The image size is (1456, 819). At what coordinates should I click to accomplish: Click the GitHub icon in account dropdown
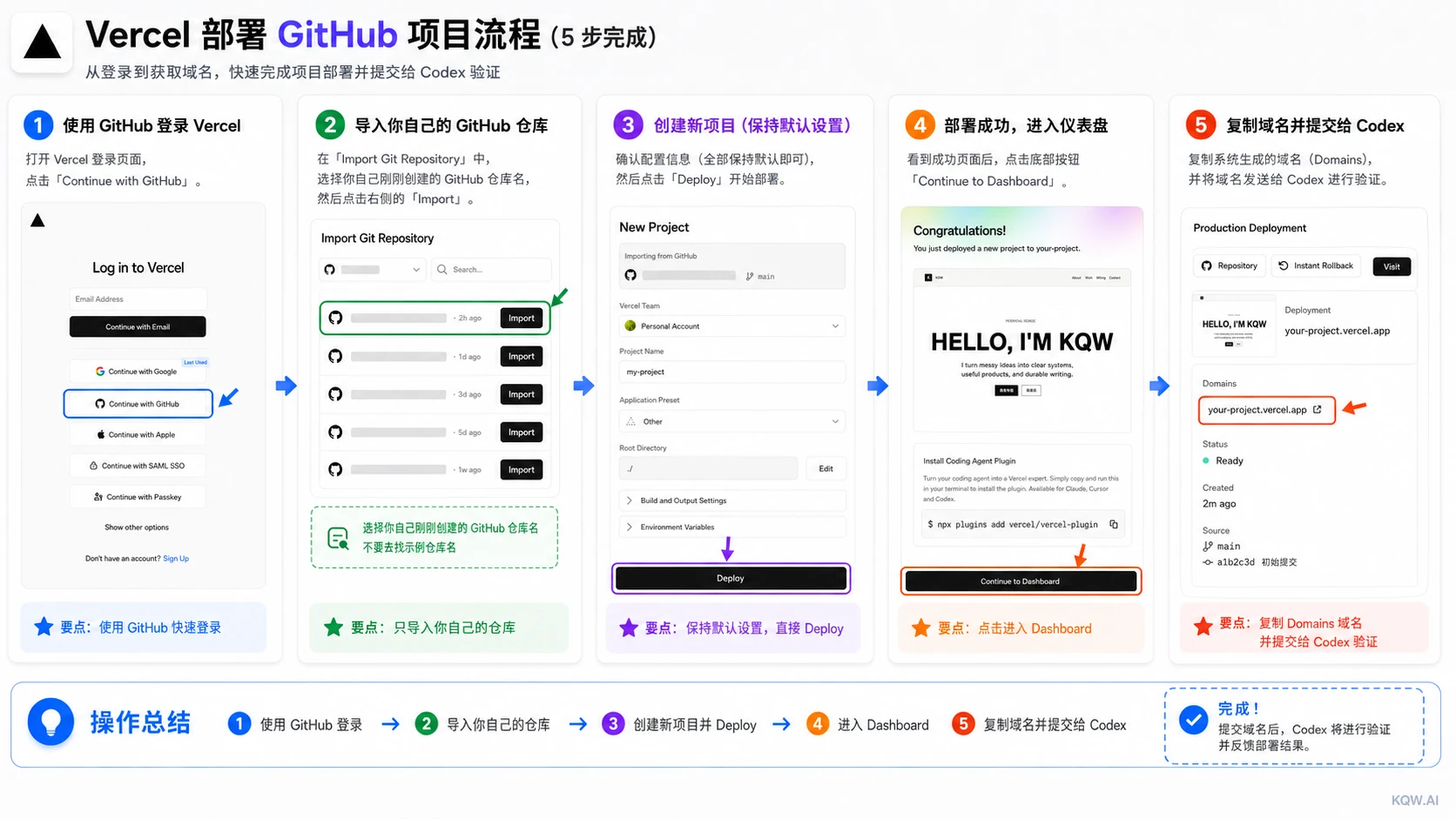tap(329, 270)
